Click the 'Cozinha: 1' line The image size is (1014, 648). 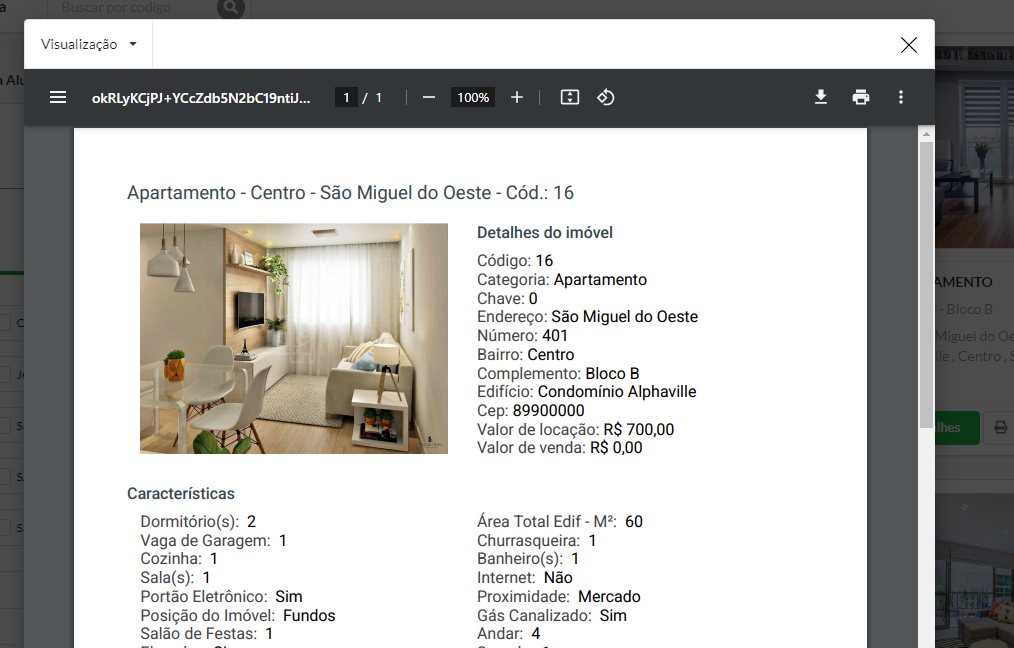pyautogui.click(x=179, y=559)
